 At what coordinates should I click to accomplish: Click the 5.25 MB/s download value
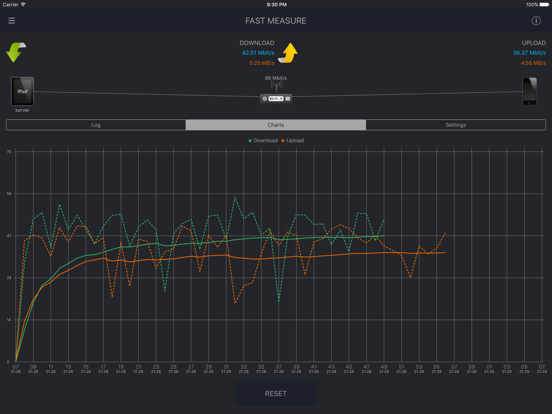(262, 63)
